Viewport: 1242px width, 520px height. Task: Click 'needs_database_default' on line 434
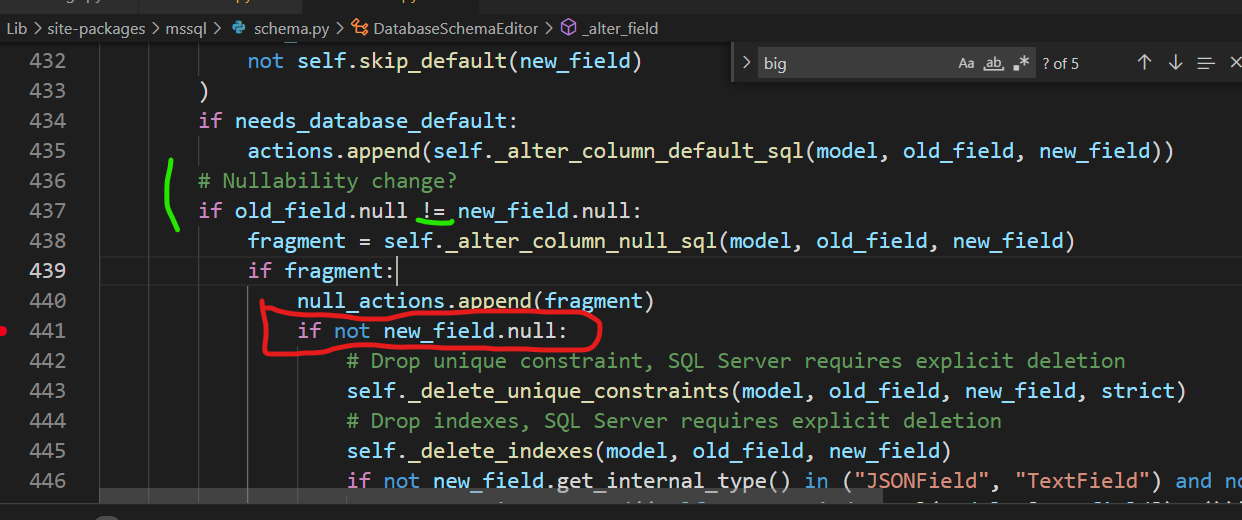coord(371,121)
